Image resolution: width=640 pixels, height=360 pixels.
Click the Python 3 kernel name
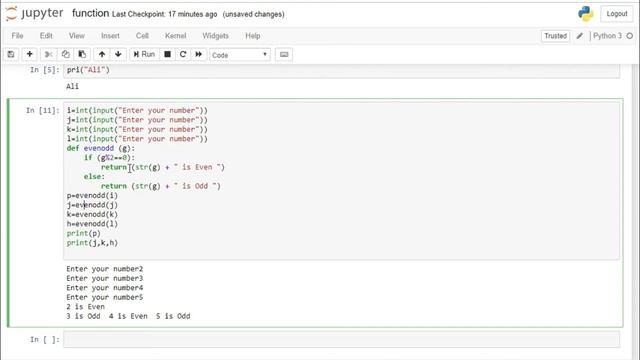click(607, 36)
